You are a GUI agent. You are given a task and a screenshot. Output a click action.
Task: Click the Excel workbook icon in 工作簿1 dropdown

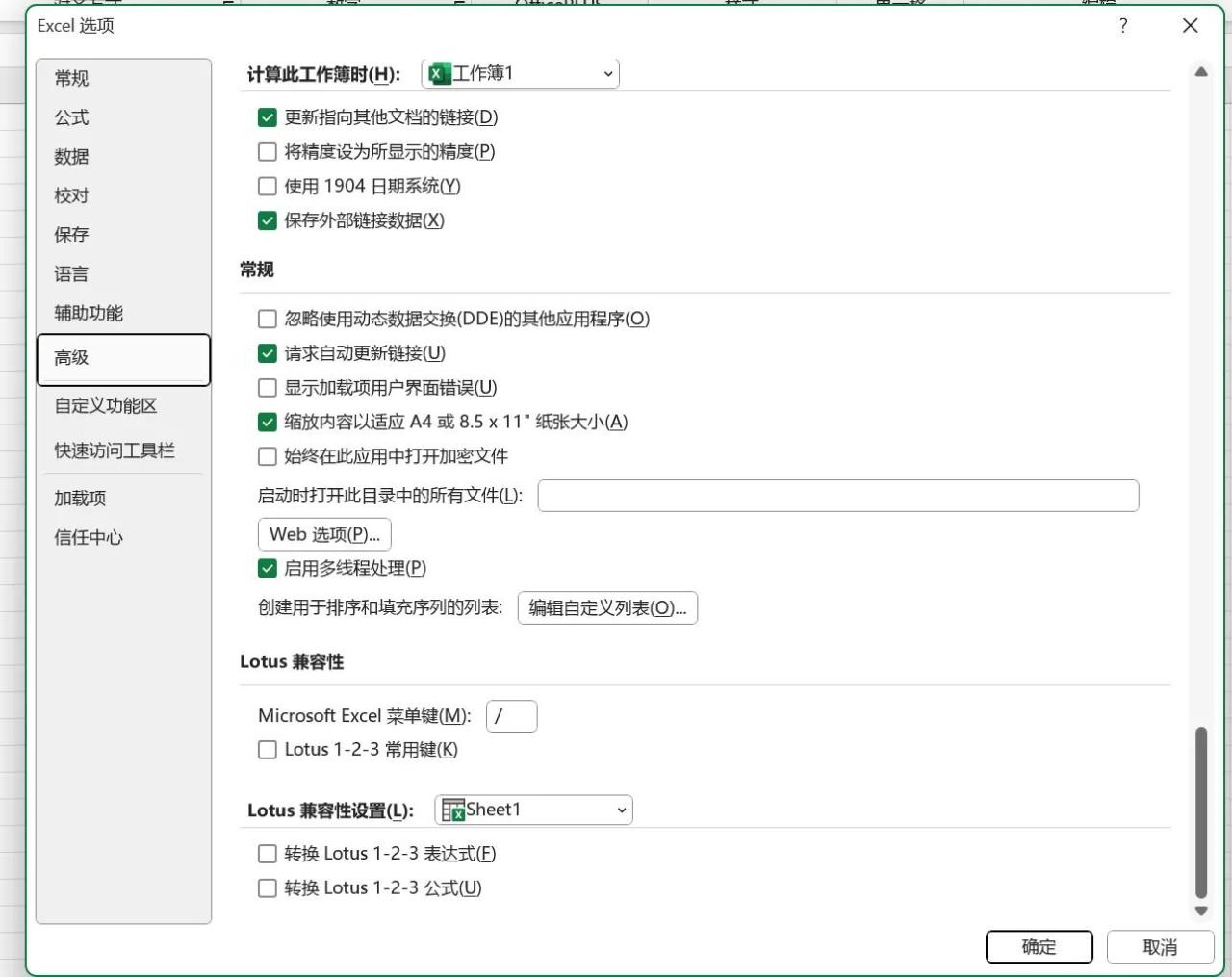click(x=440, y=73)
